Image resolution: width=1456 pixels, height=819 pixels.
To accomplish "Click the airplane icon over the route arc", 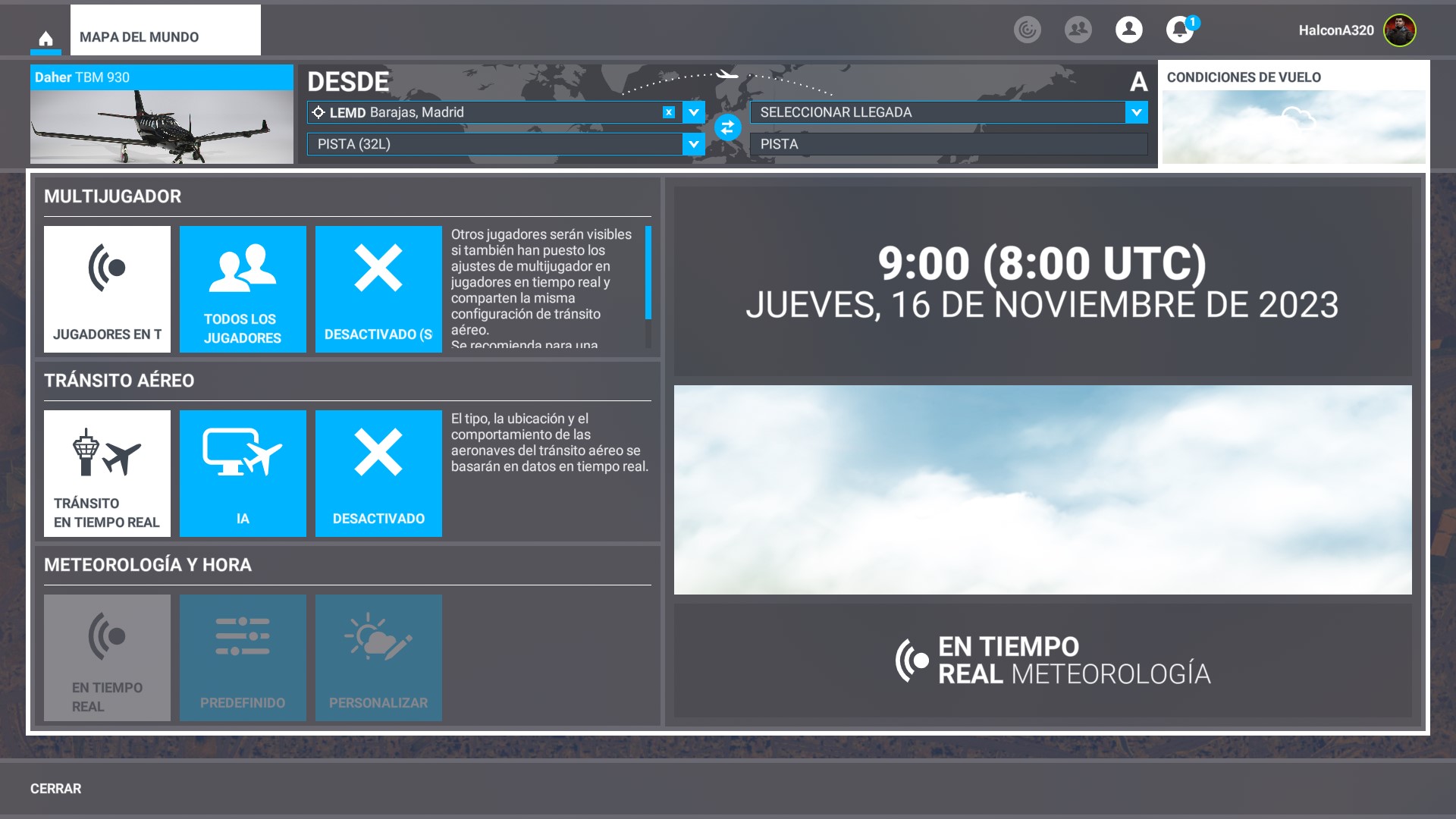I will 727,74.
